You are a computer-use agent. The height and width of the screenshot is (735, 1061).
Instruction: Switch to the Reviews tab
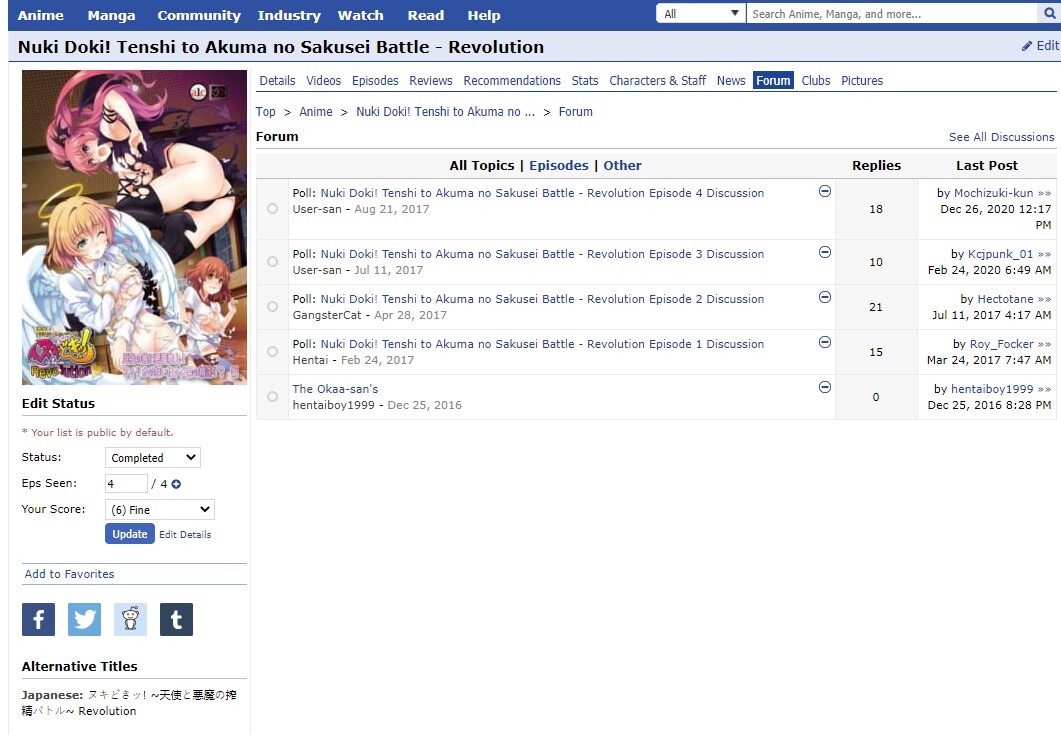click(x=431, y=81)
